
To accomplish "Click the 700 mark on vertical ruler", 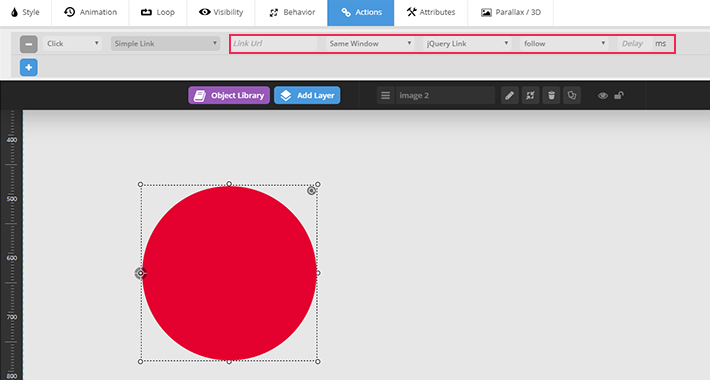I will click(x=11, y=317).
